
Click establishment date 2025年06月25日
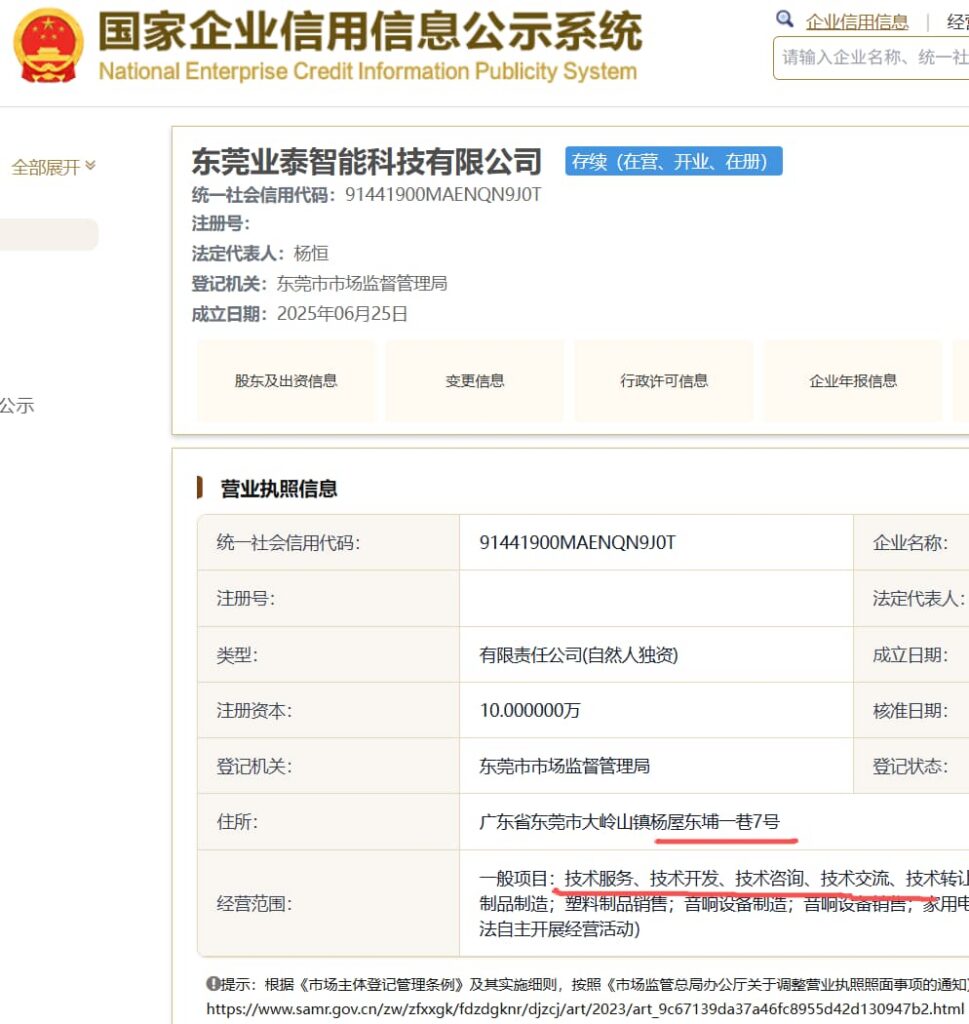click(342, 313)
